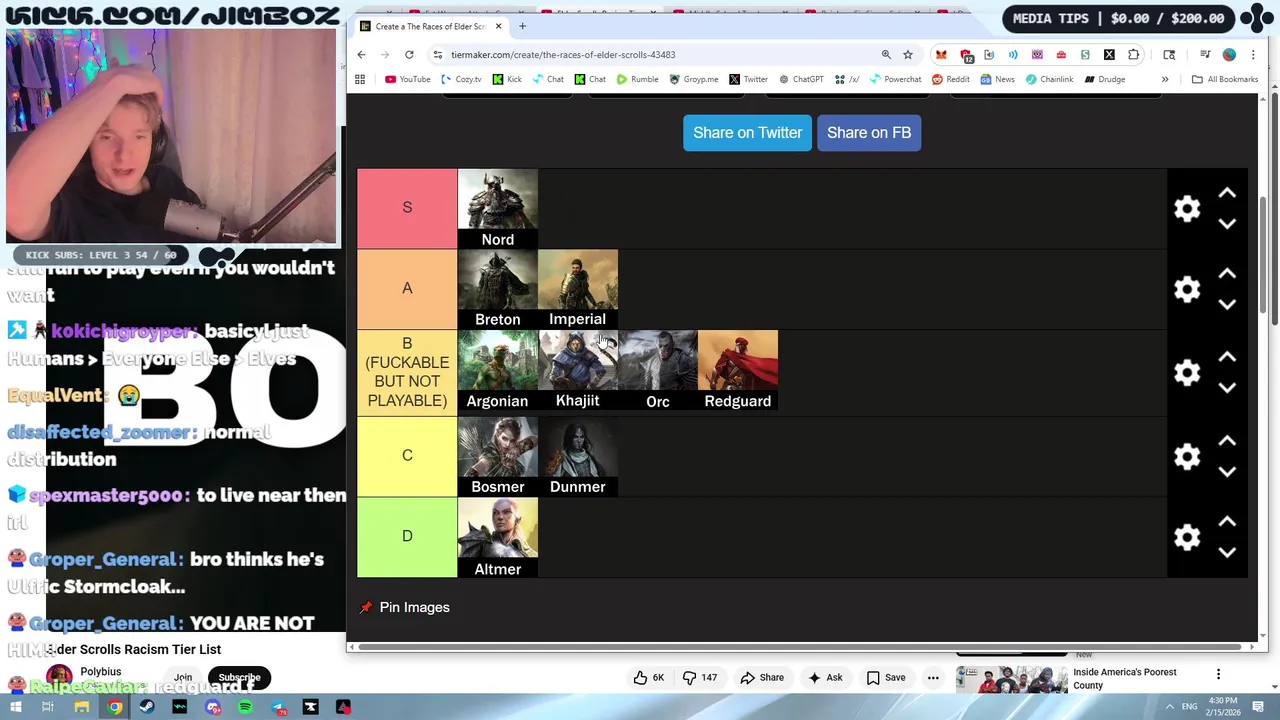Select the green D tier label
The image size is (1280, 720).
[407, 537]
